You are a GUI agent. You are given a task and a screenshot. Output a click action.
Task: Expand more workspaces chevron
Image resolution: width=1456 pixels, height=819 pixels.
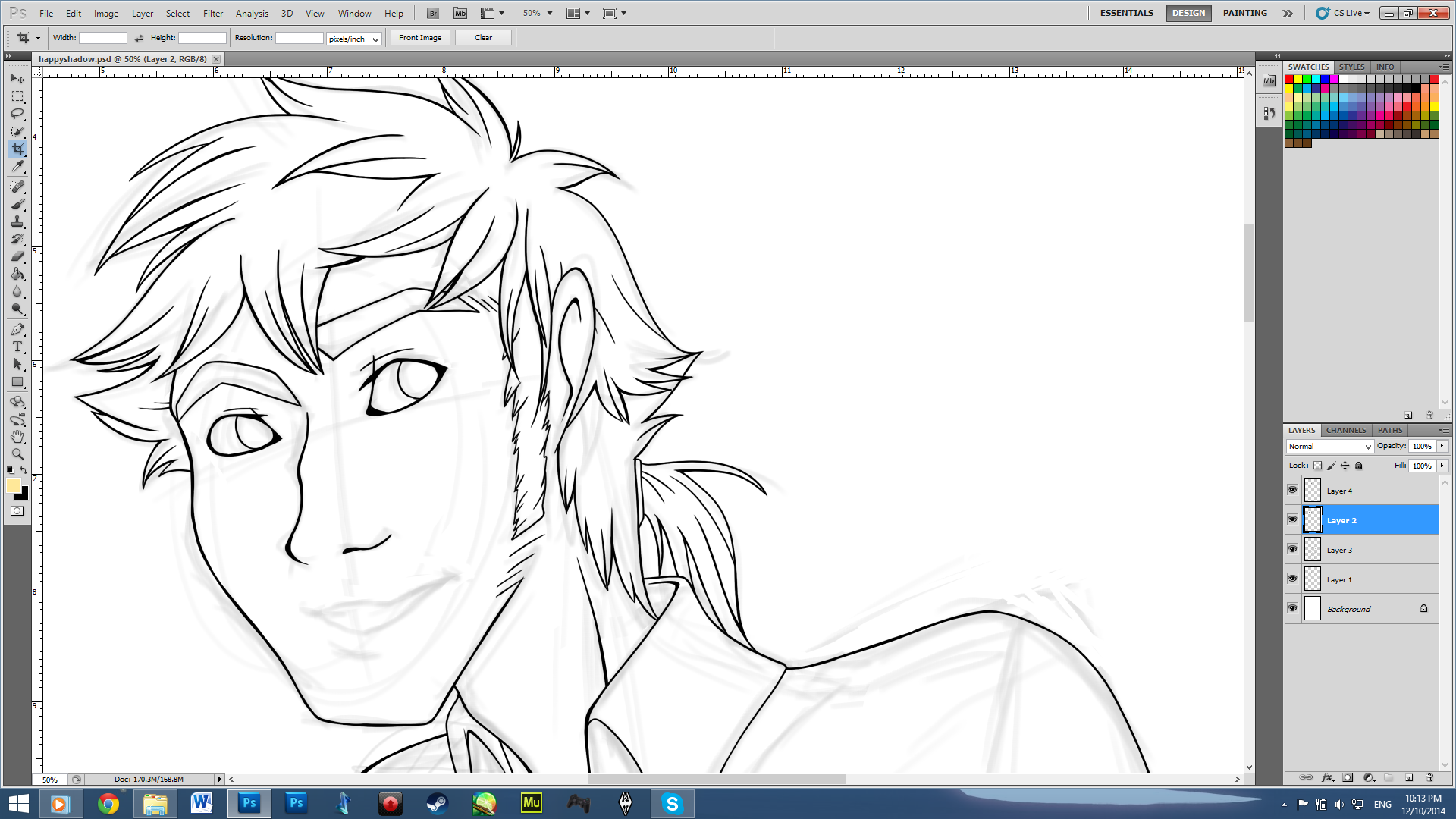tap(1288, 13)
